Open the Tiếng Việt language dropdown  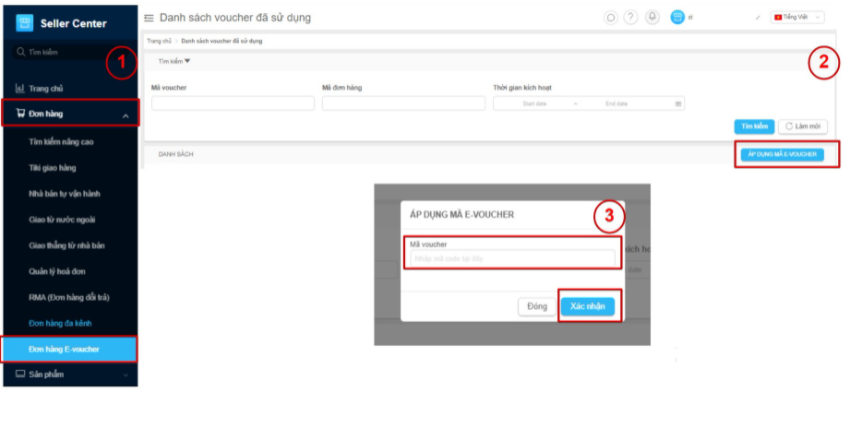tap(797, 17)
